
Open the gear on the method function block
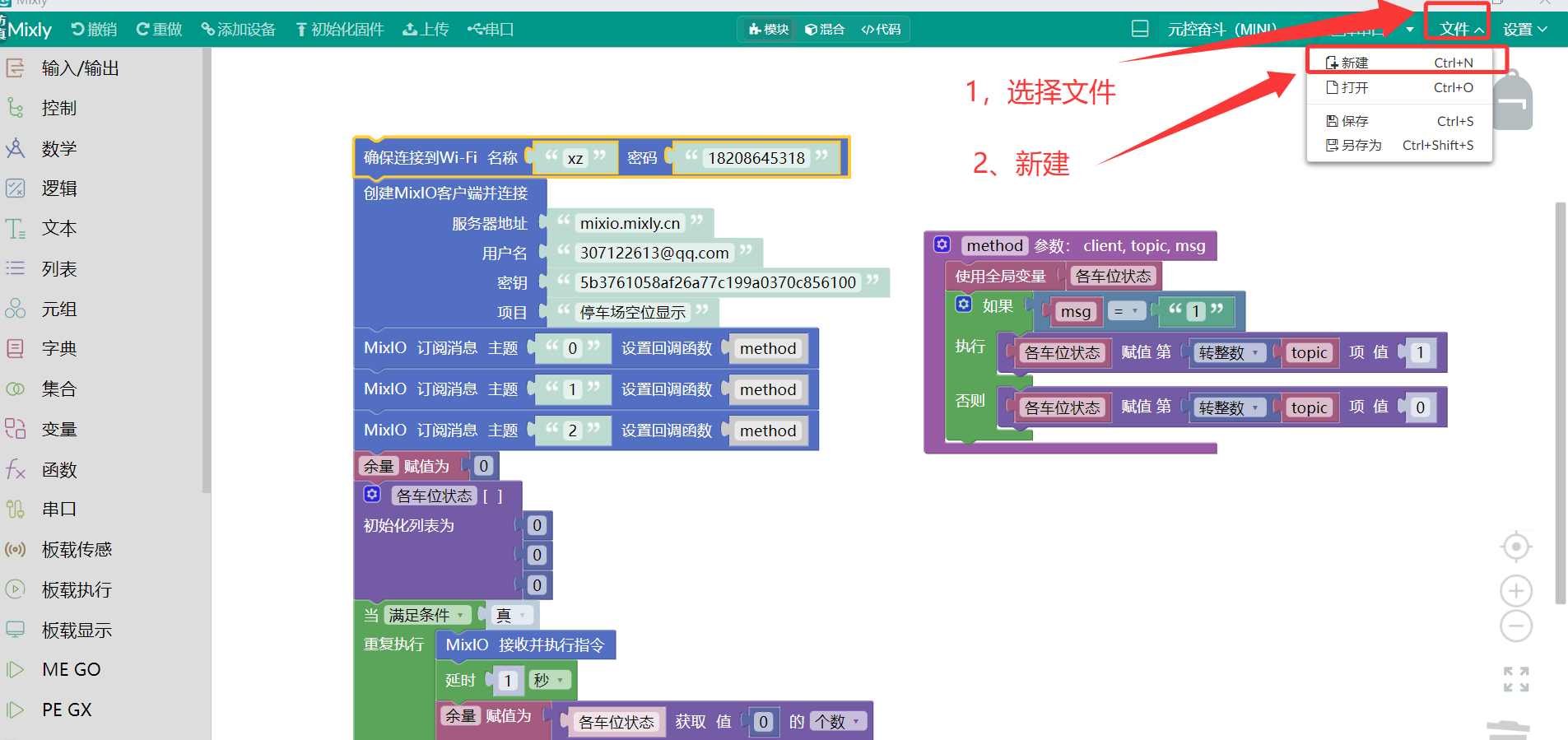[942, 244]
